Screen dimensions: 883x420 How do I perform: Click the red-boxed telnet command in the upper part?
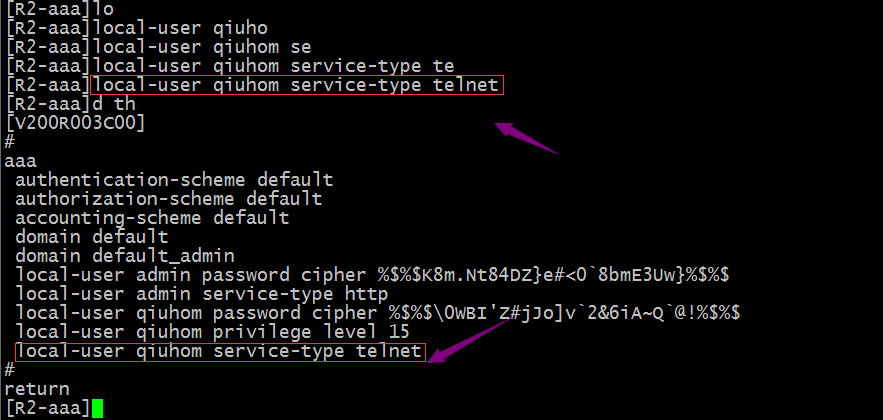(297, 85)
